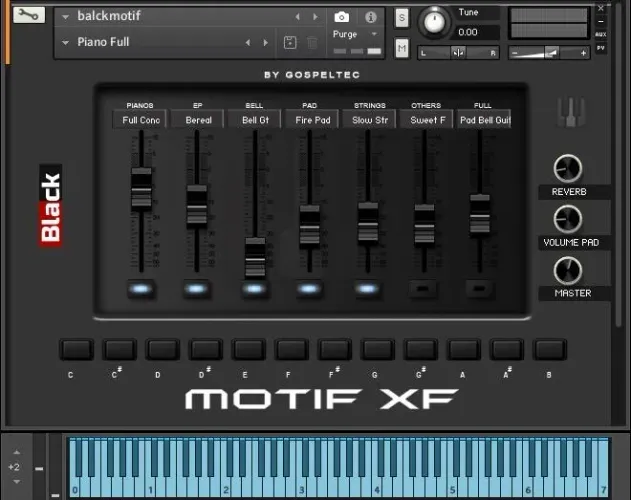Enable the OTHERS channel switch

tap(423, 289)
